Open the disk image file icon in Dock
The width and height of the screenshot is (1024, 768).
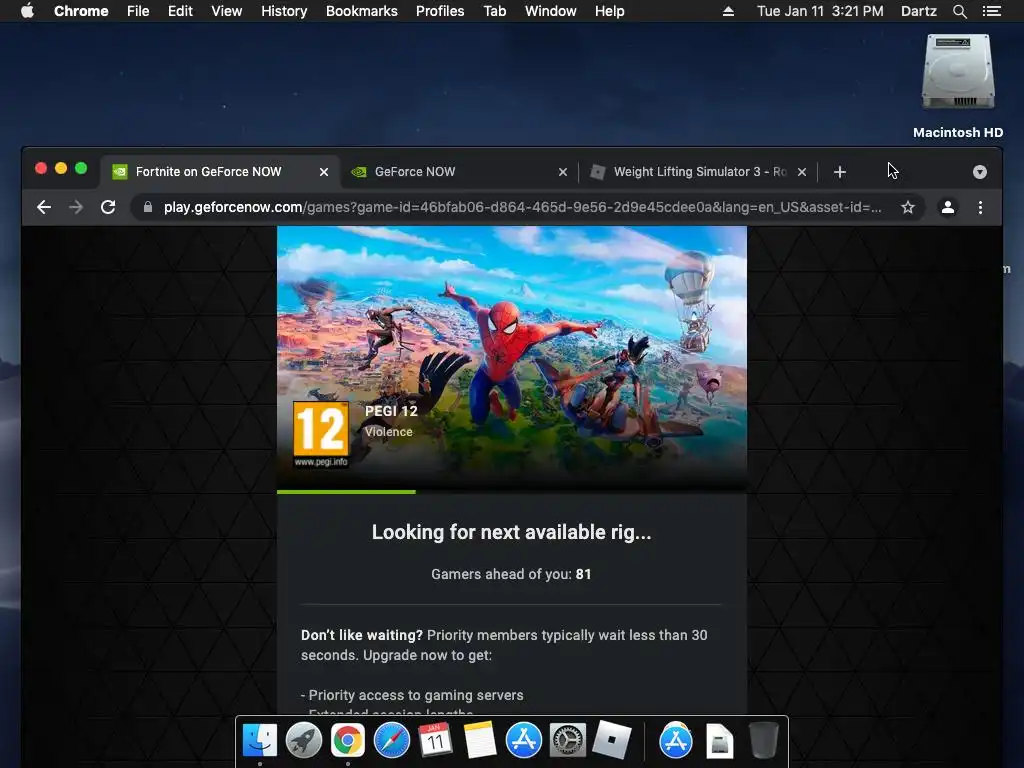coord(720,741)
